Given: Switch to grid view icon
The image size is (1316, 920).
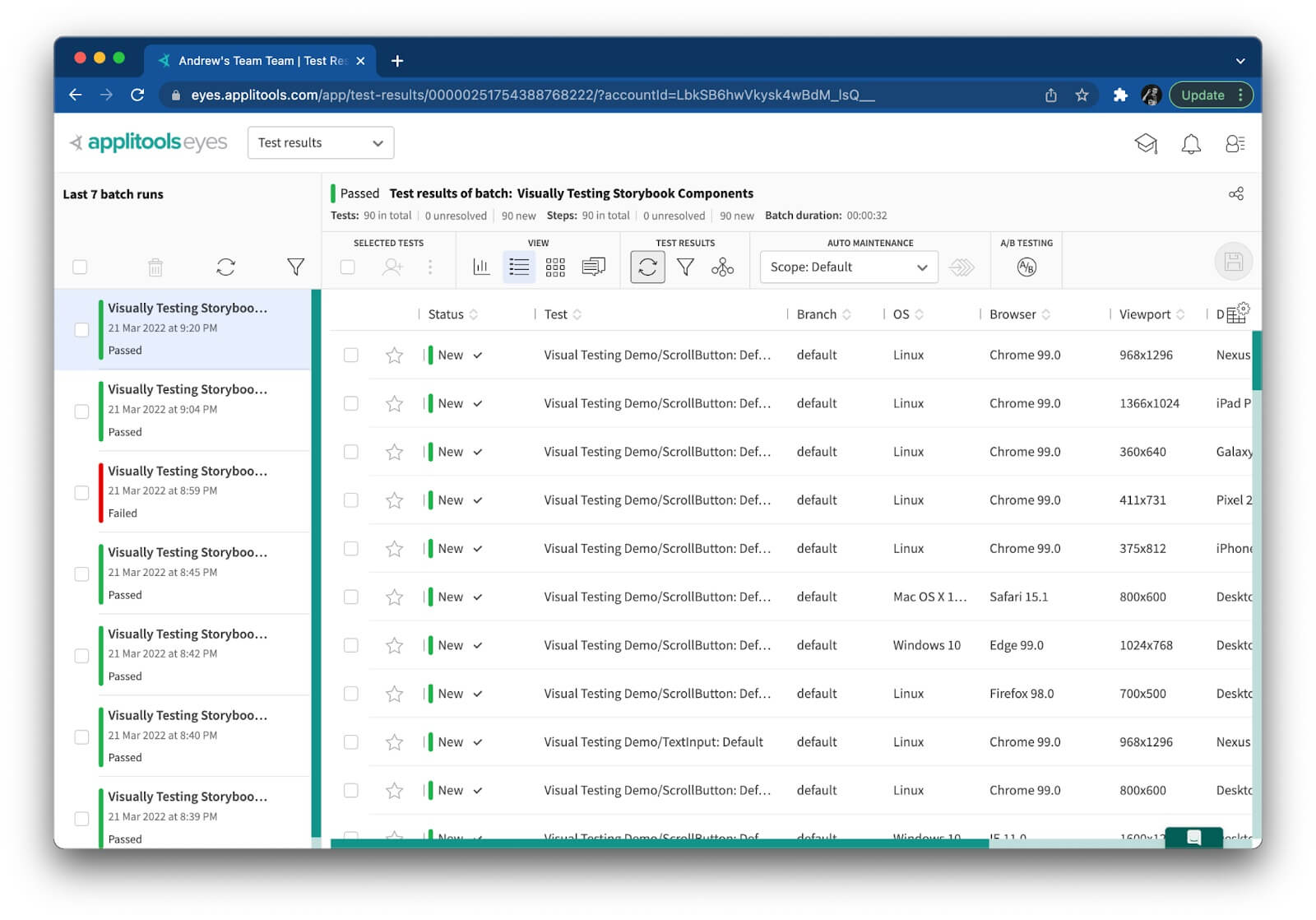Looking at the screenshot, I should click(x=555, y=267).
